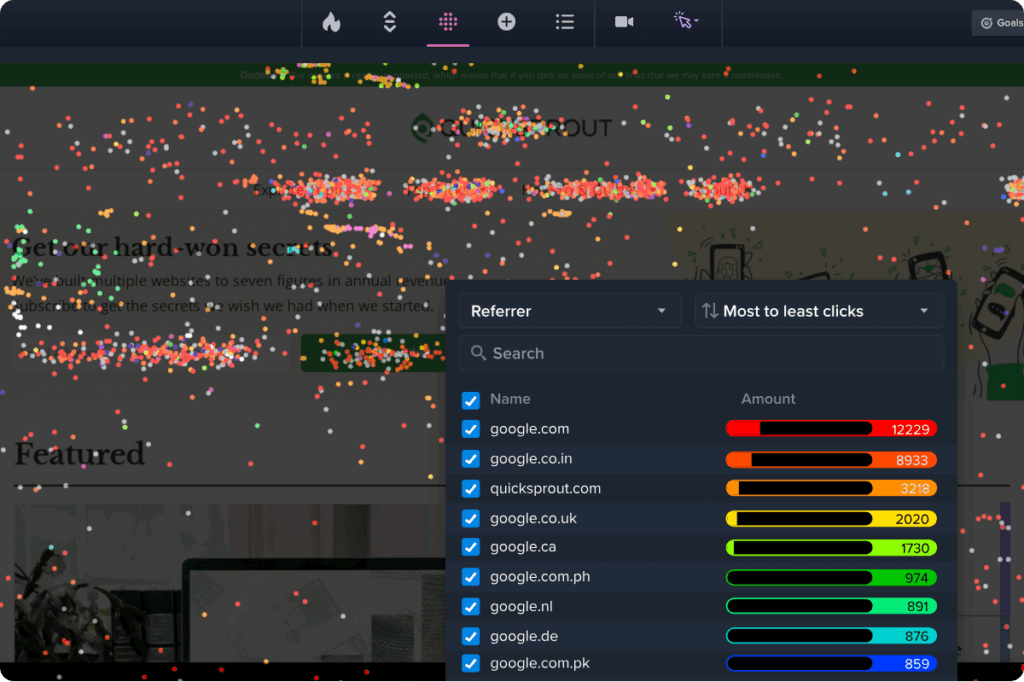Select the Confetti report icon
This screenshot has width=1024, height=682.
coord(448,22)
